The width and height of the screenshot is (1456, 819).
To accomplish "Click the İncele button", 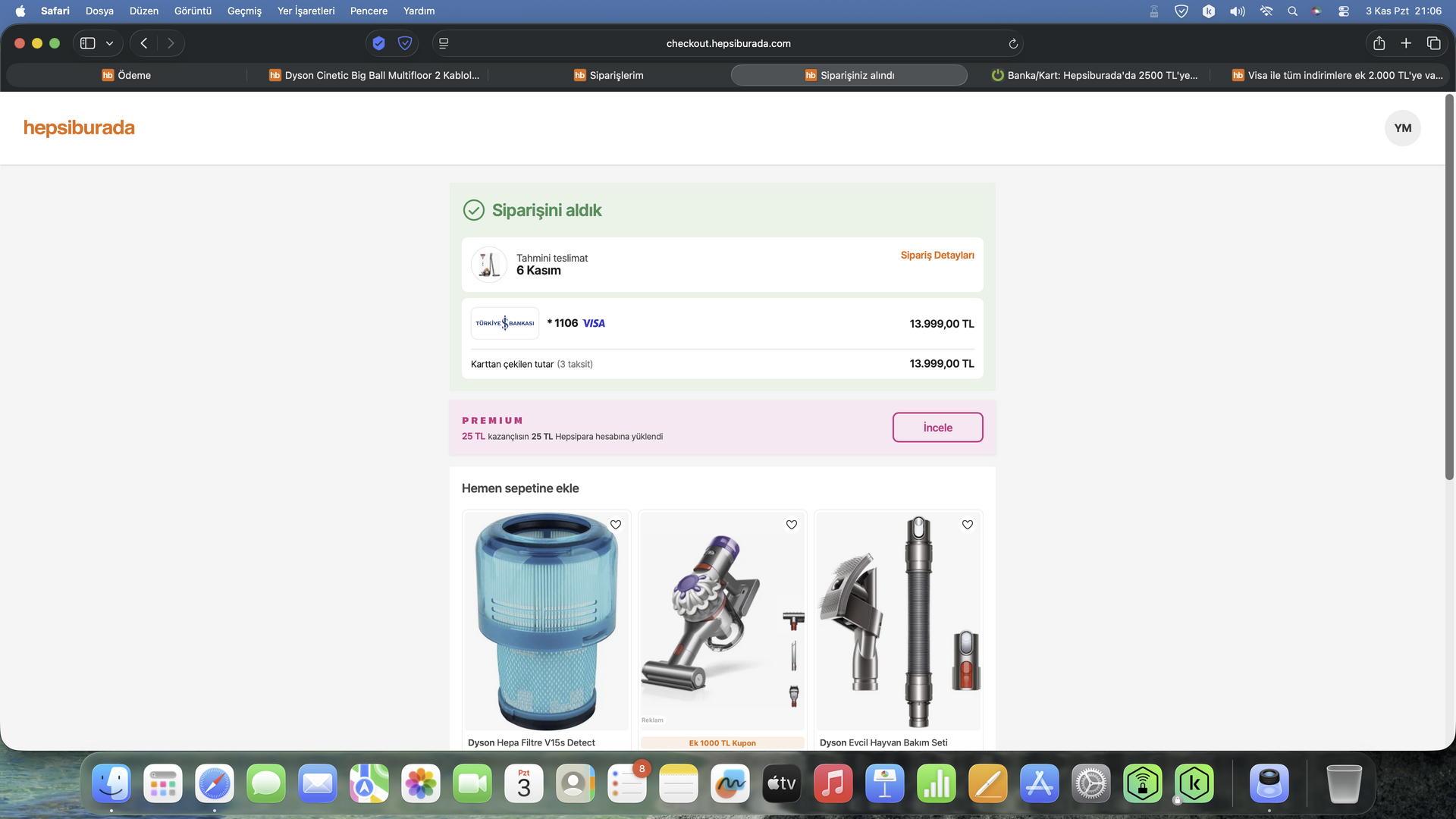I will (x=937, y=428).
